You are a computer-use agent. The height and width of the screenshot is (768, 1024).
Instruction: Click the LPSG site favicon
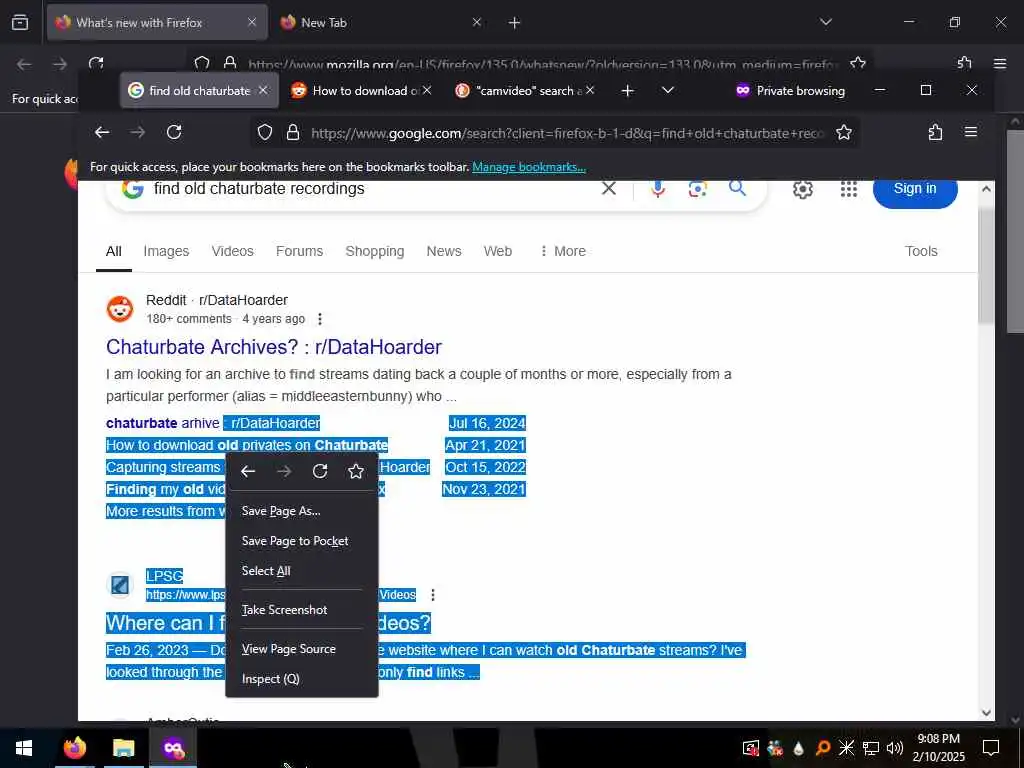tap(120, 584)
